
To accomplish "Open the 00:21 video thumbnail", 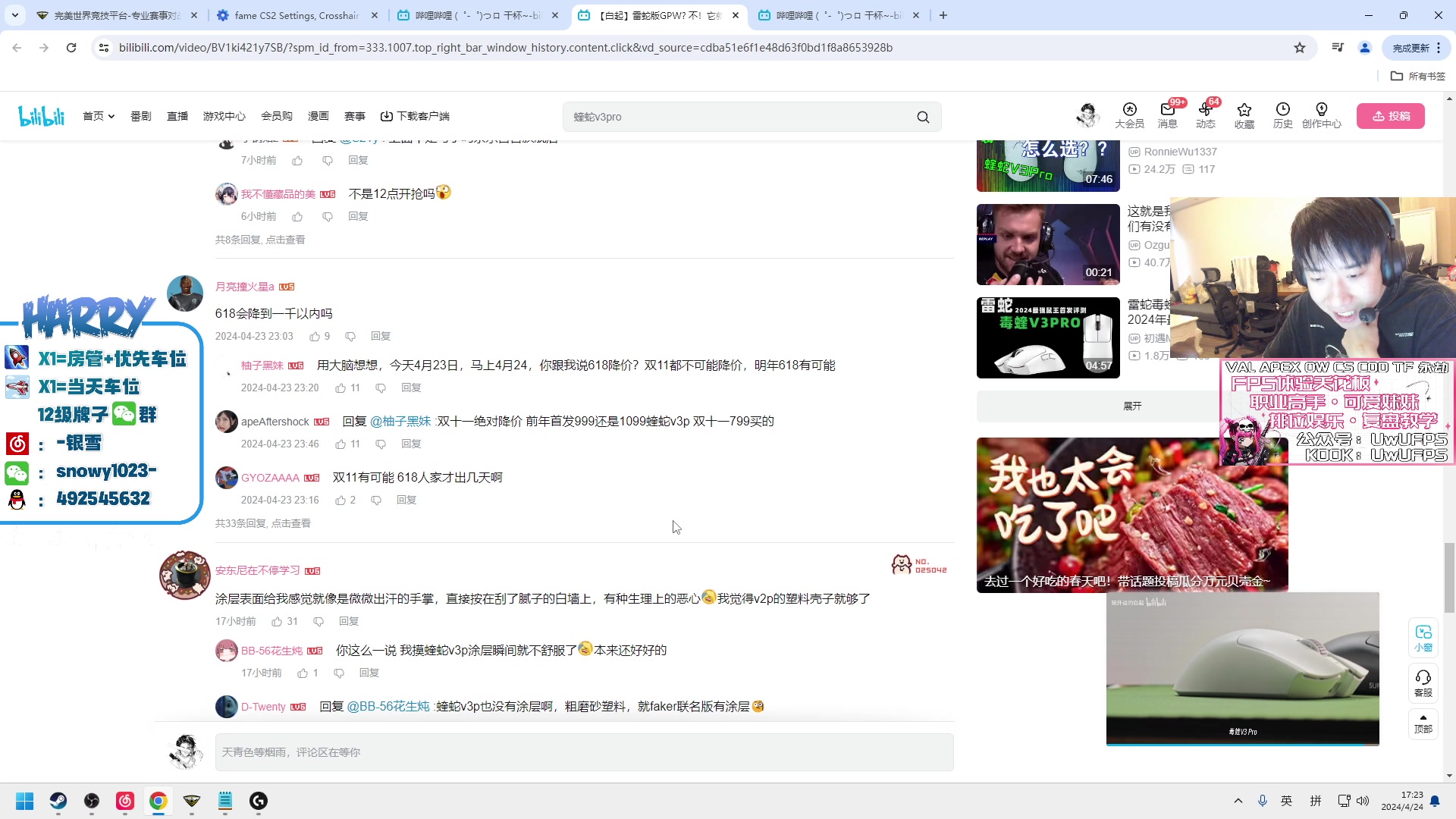I will click(x=1048, y=244).
